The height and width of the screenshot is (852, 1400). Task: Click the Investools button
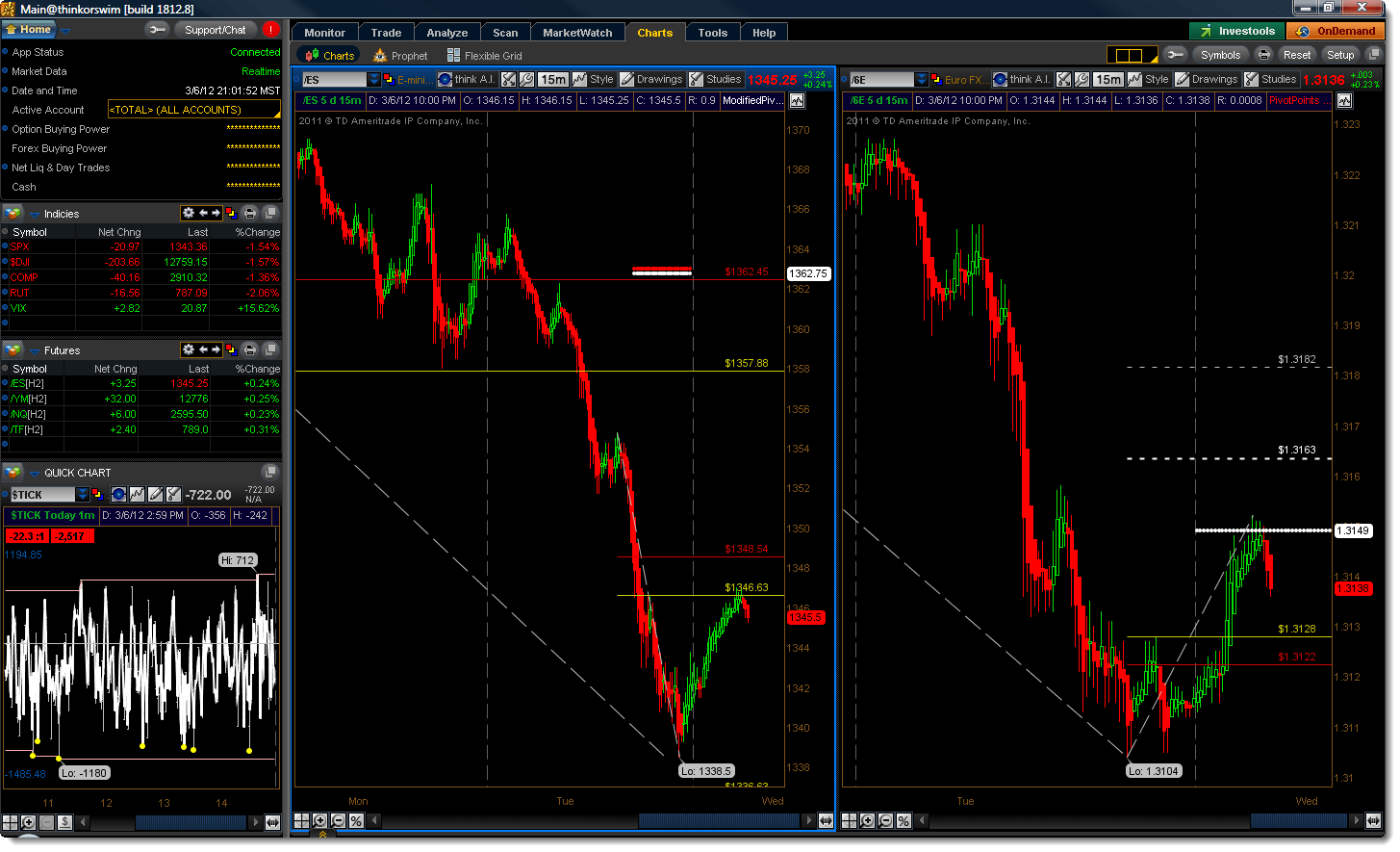[1237, 31]
